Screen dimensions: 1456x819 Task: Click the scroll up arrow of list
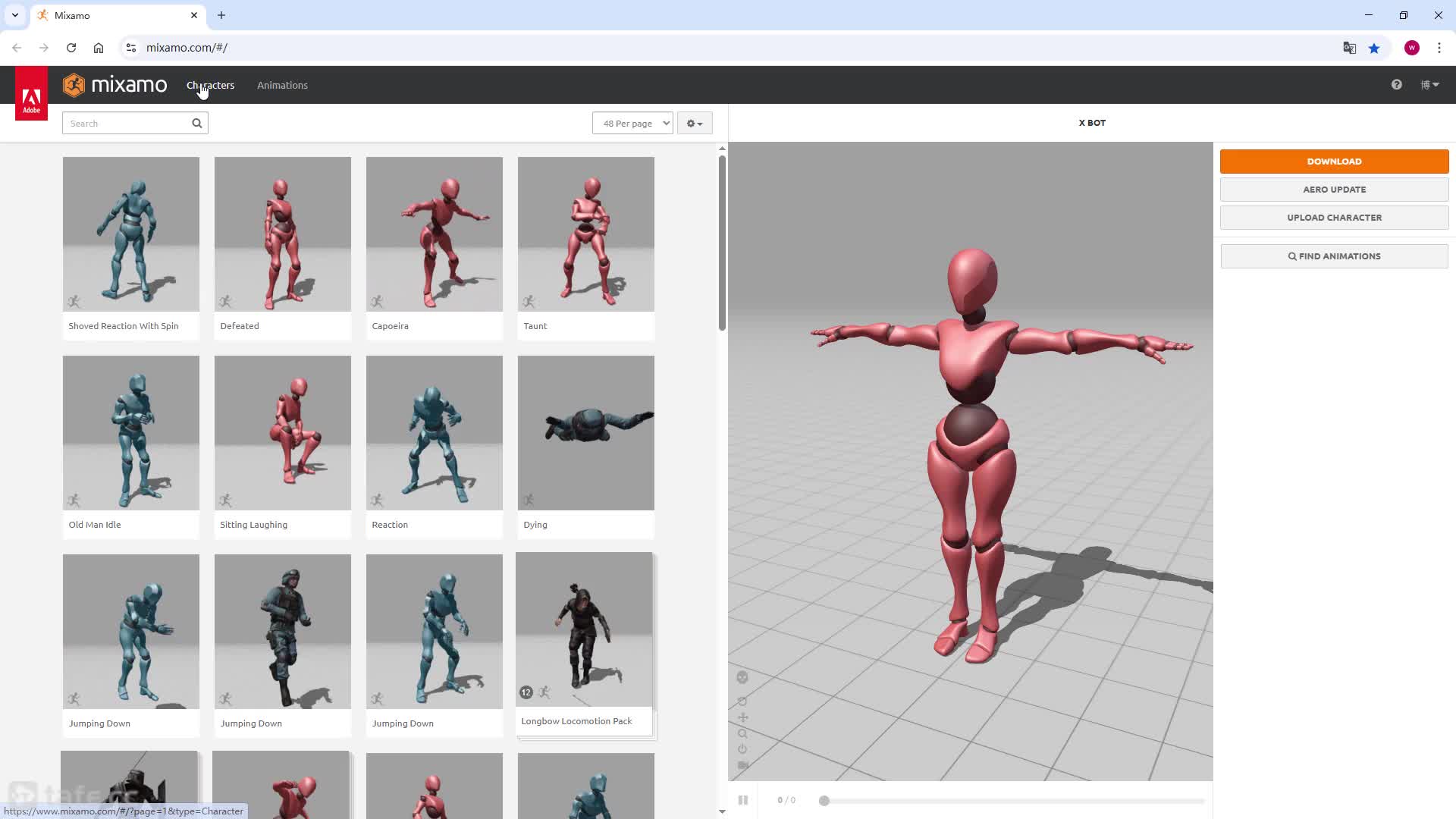[x=722, y=148]
